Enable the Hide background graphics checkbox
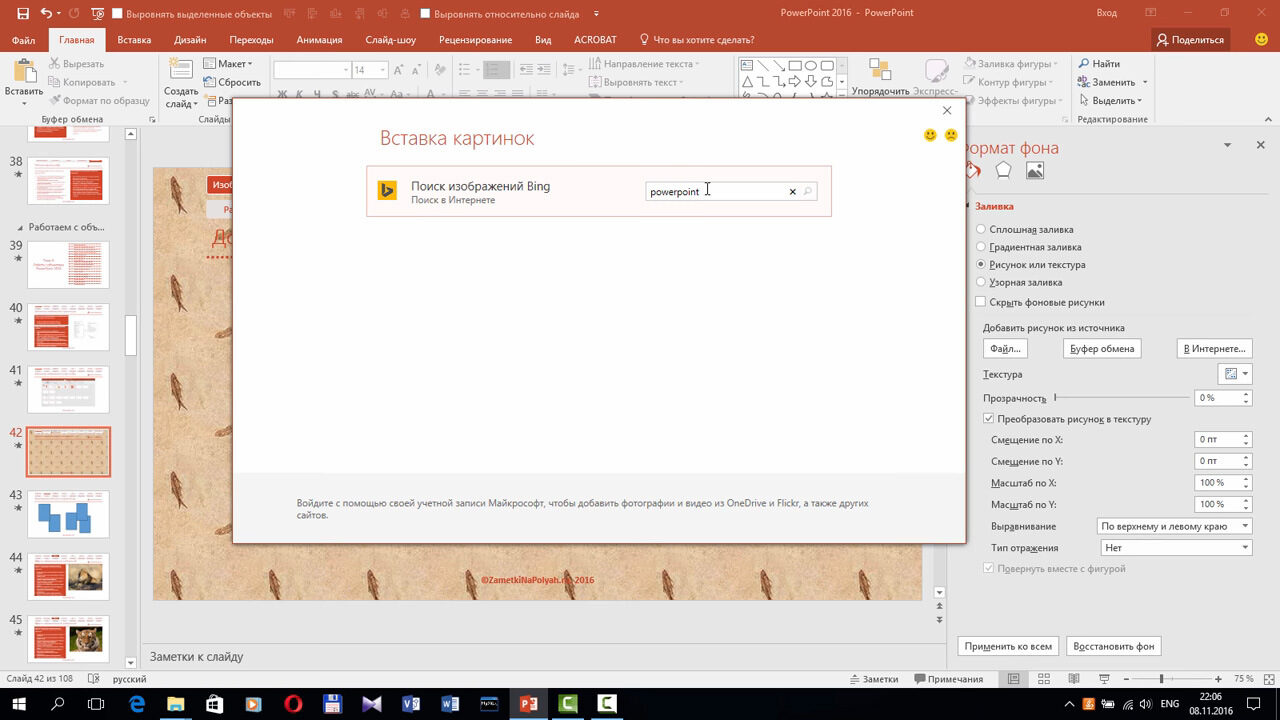Viewport: 1280px width, 720px height. (980, 302)
